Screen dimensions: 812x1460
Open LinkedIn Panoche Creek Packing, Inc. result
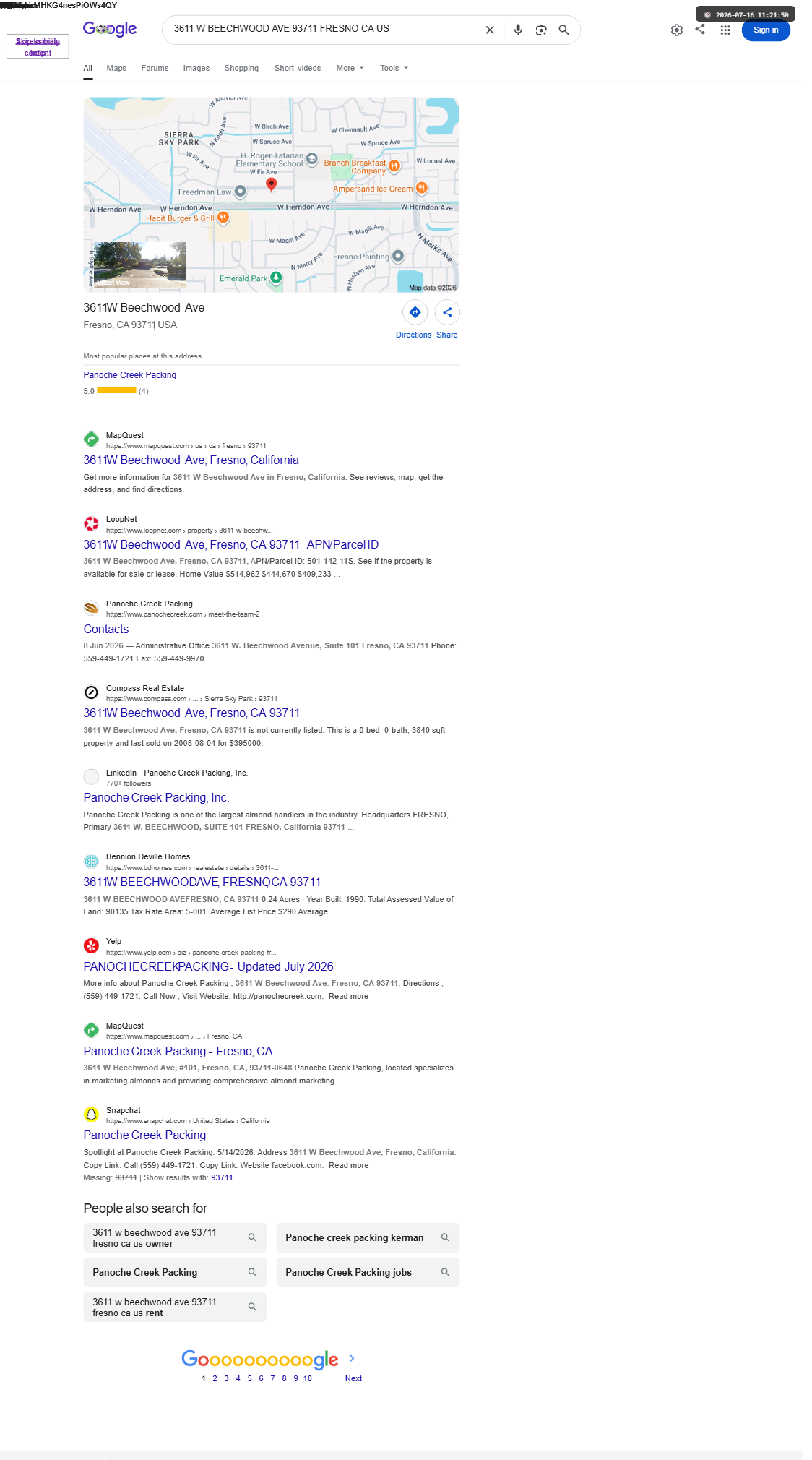pos(156,798)
